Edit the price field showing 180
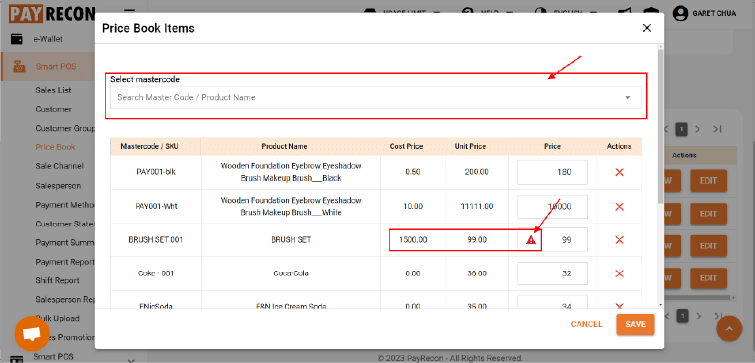The height and width of the screenshot is (363, 755). (552, 172)
